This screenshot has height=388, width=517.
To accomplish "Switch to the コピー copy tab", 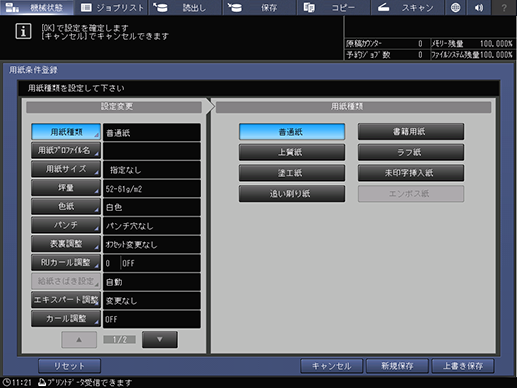I will pos(333,7).
